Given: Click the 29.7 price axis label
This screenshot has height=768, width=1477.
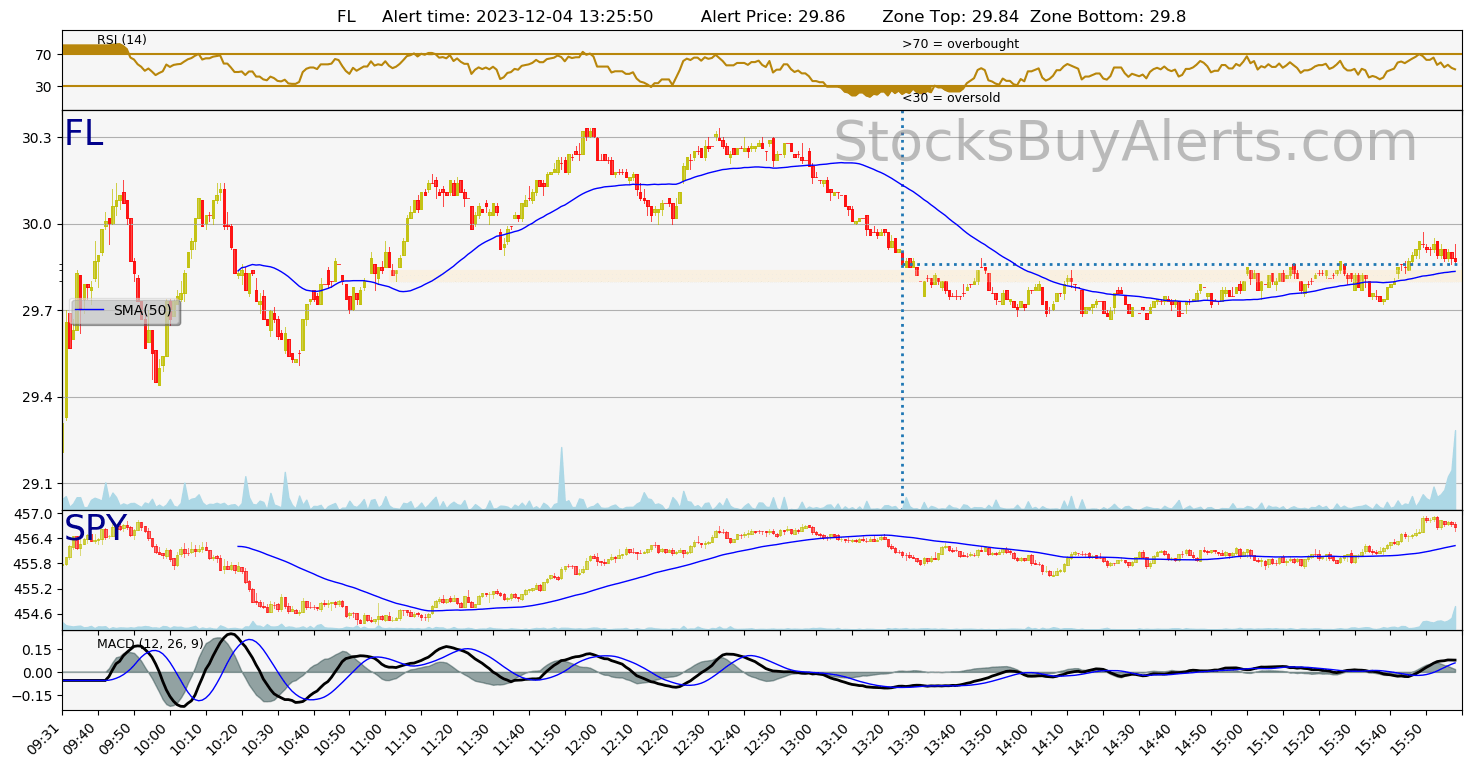Looking at the screenshot, I should pos(38,311).
